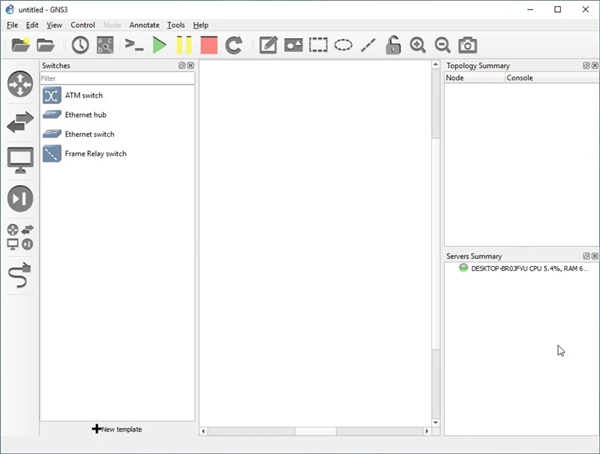Close the Servers Summary panel
The height and width of the screenshot is (454, 600).
pyautogui.click(x=595, y=256)
